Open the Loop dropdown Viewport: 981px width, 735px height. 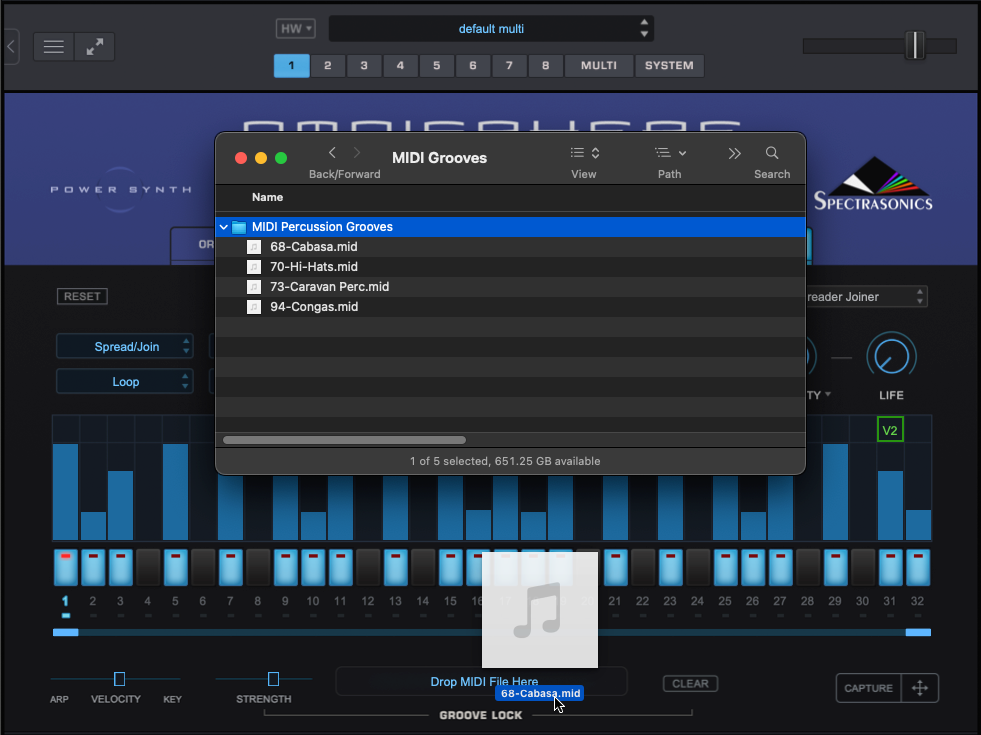tap(125, 382)
